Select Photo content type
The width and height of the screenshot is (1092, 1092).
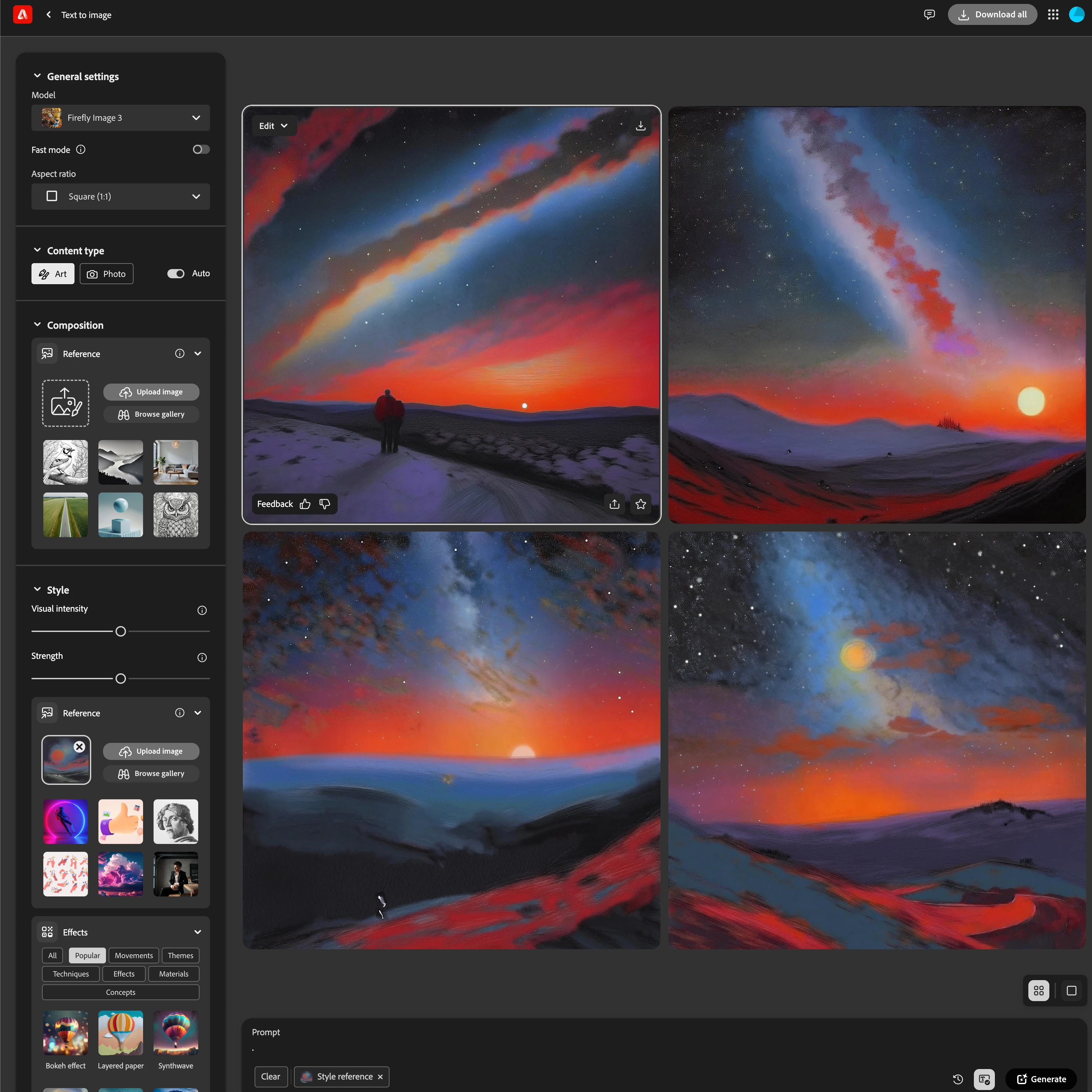point(106,274)
